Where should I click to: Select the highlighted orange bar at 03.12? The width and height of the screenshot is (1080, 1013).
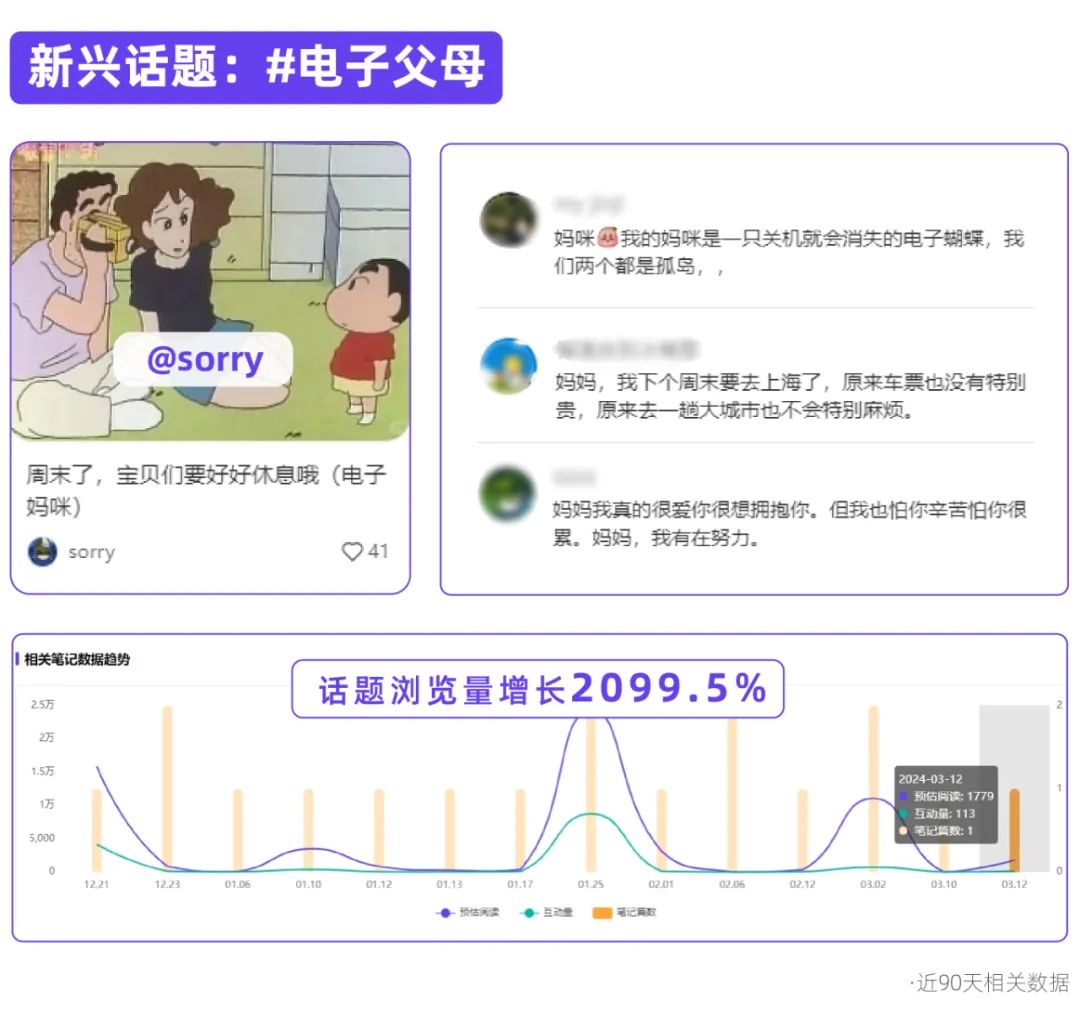click(x=1015, y=830)
